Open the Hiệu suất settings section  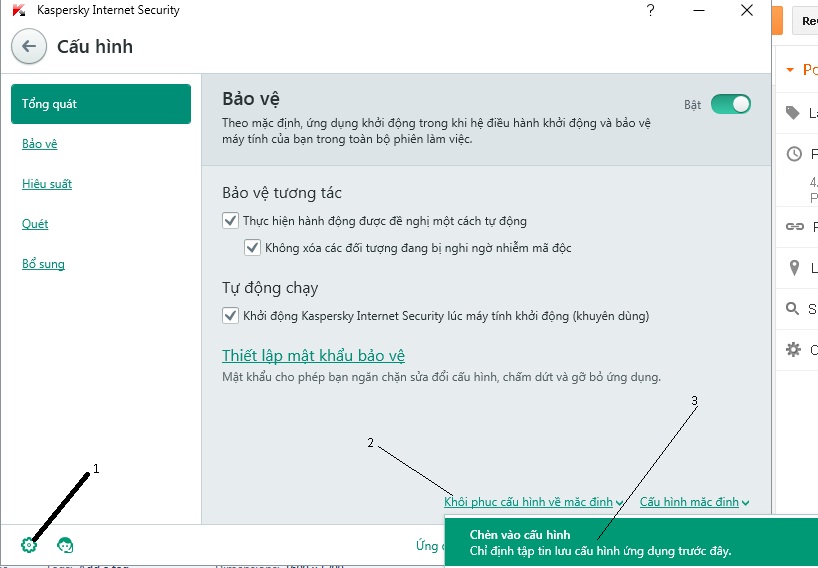click(x=47, y=184)
